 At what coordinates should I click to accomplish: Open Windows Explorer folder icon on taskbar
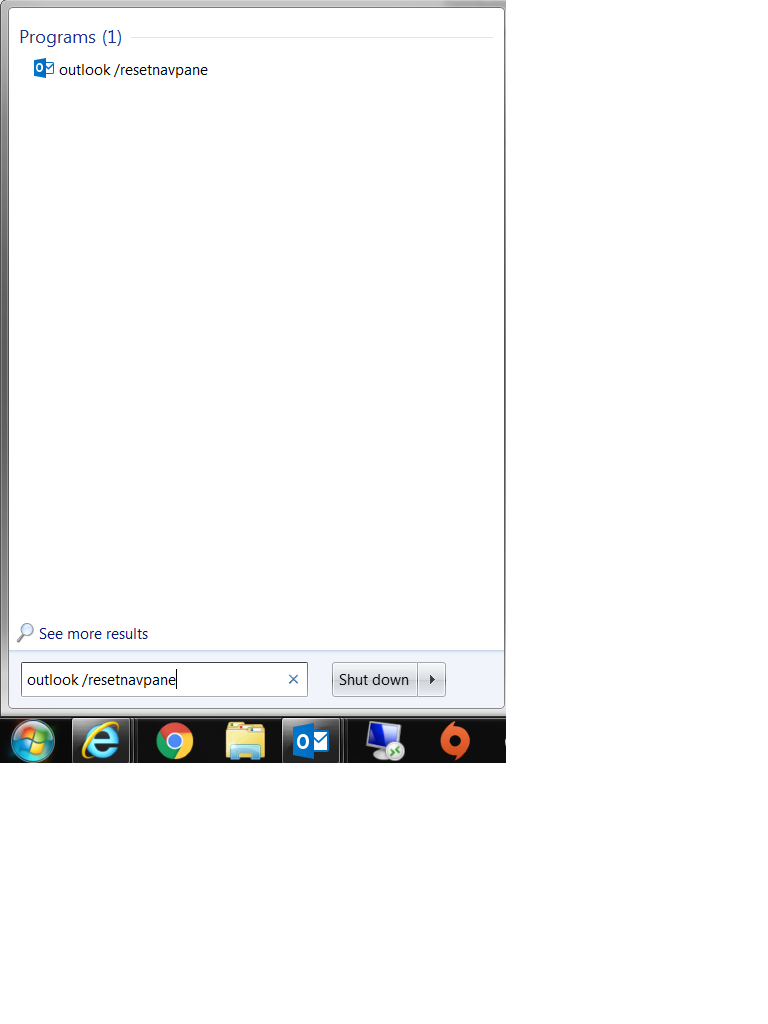point(245,741)
